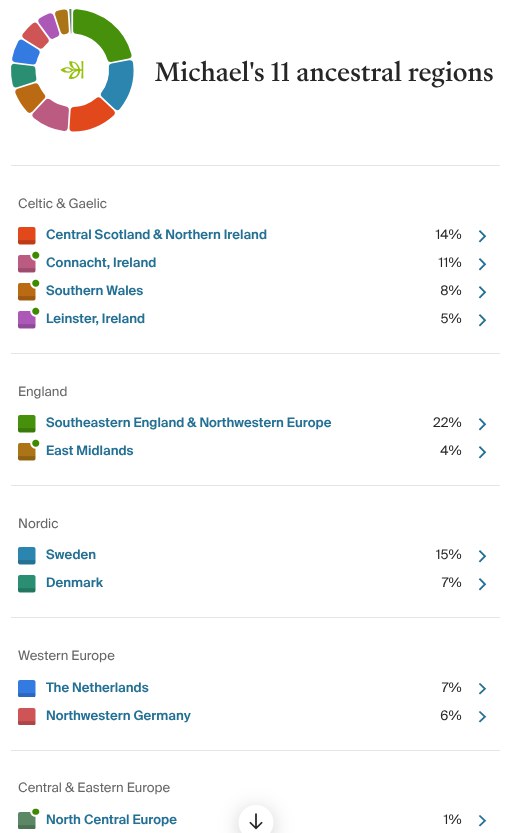Open Southeastern England & Northwestern Europe link
Viewport: 506px width, 833px height.
(x=188, y=422)
